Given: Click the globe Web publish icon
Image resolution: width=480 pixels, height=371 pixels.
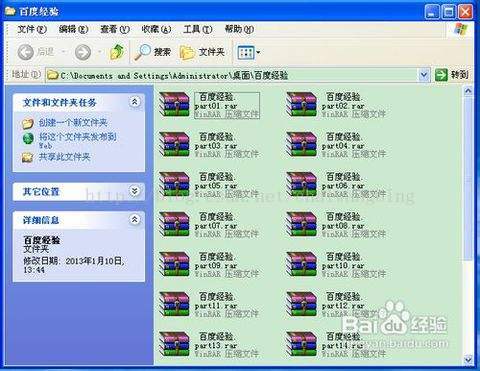Looking at the screenshot, I should coord(28,138).
